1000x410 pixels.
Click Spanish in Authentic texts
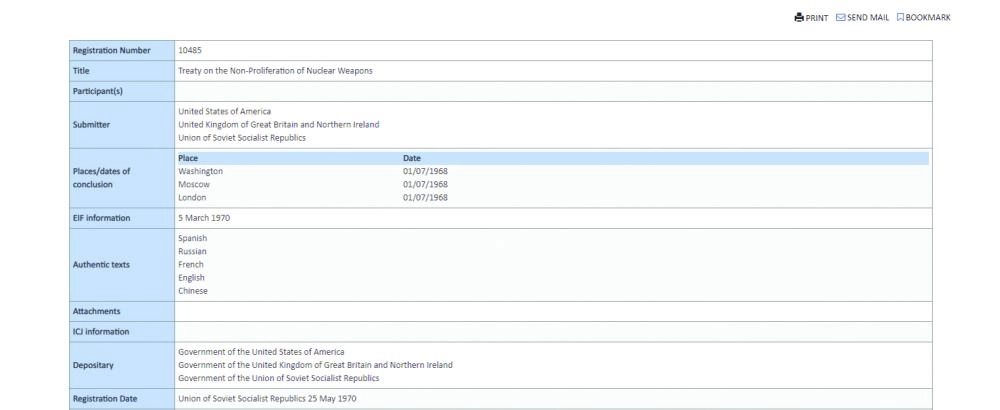pyautogui.click(x=192, y=238)
